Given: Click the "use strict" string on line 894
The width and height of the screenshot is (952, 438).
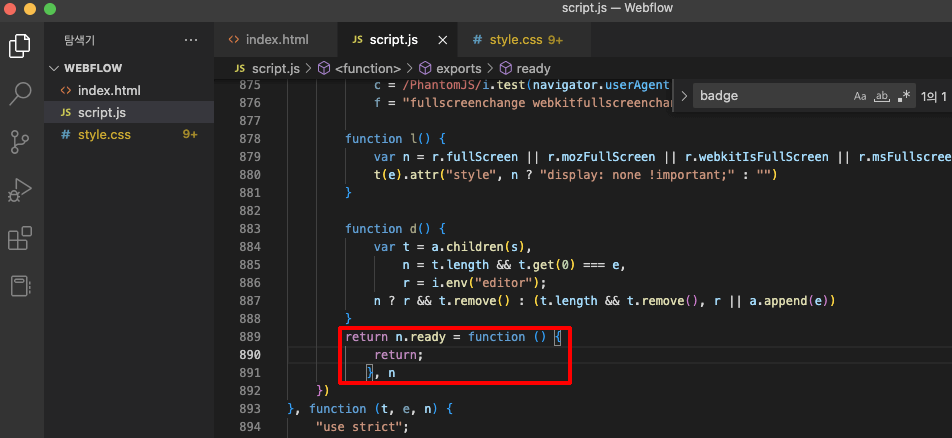Looking at the screenshot, I should 360,426.
